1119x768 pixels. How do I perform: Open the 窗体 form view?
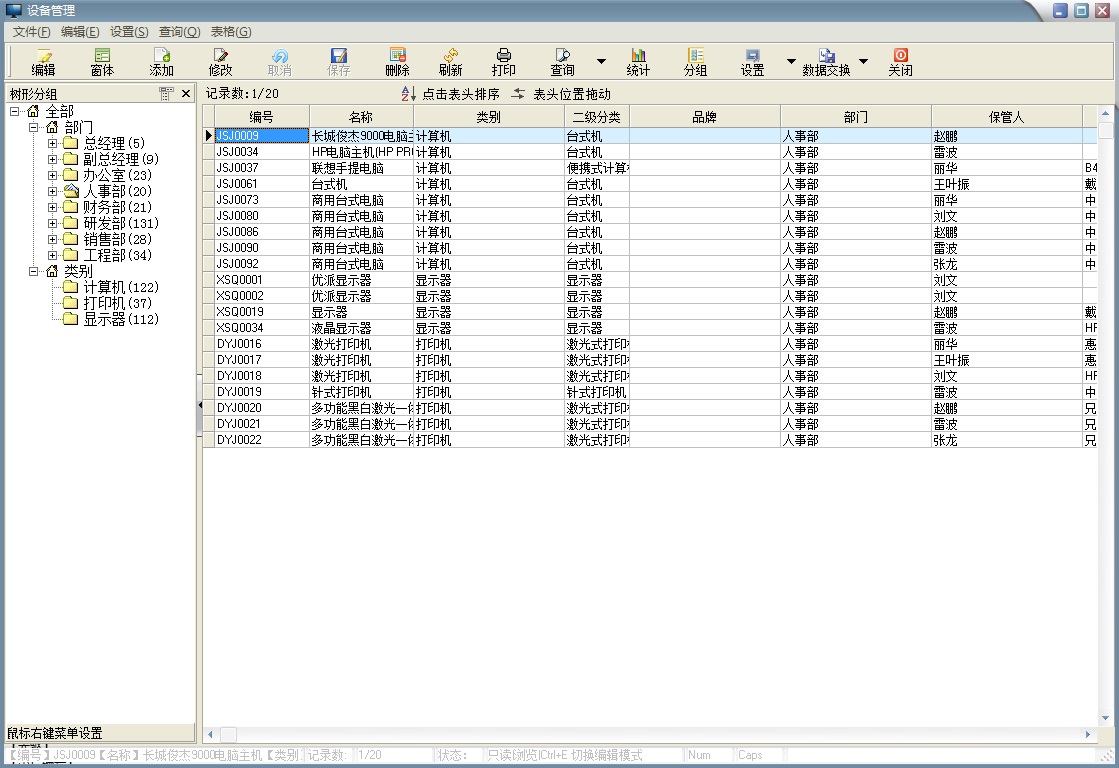click(102, 62)
